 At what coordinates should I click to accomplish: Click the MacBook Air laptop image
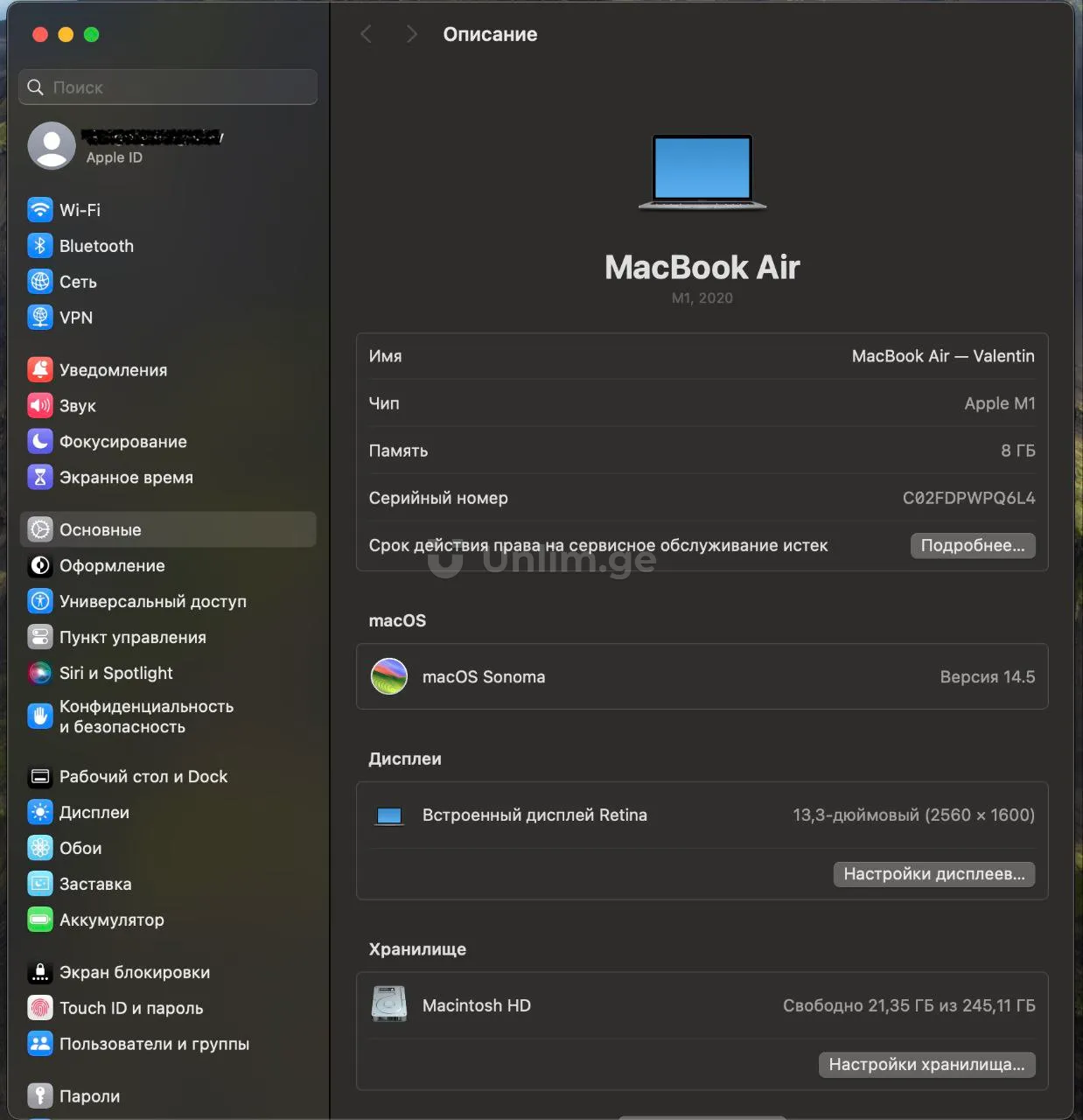pos(702,171)
